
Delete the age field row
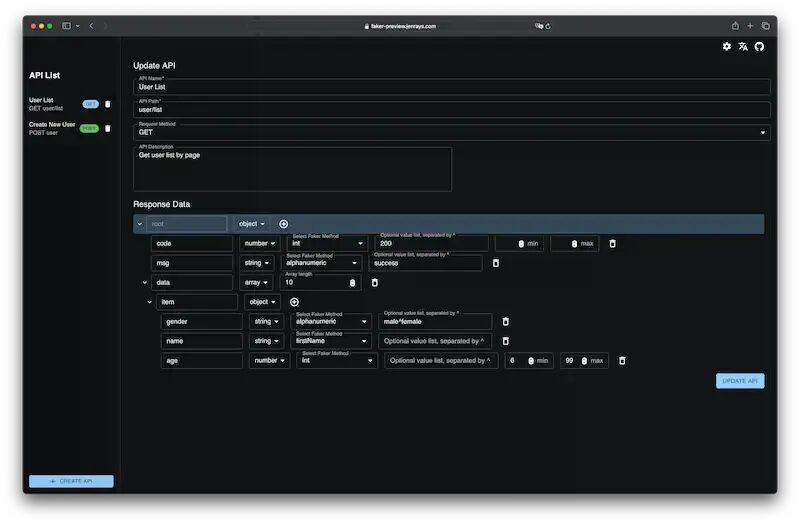[622, 360]
